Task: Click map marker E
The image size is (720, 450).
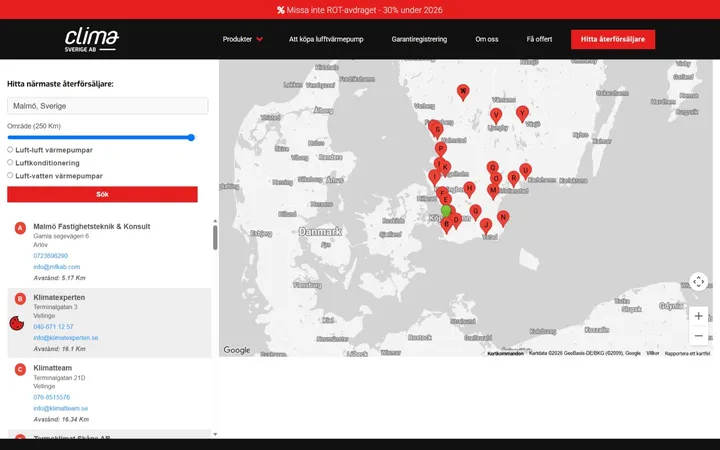Action: tap(445, 200)
